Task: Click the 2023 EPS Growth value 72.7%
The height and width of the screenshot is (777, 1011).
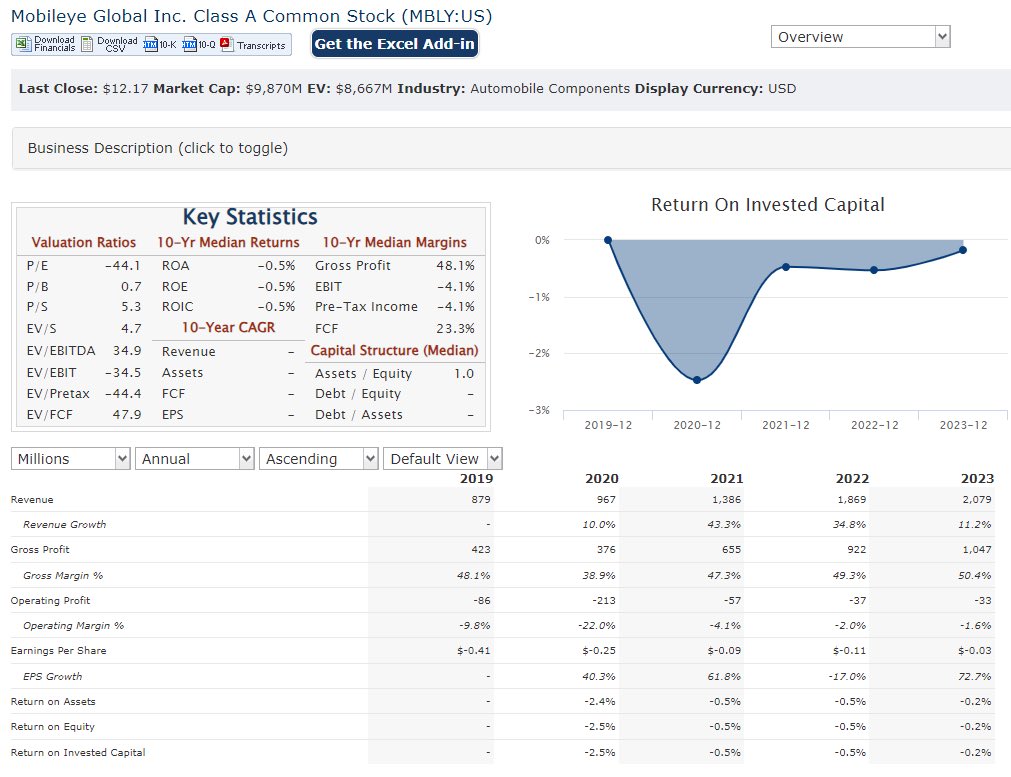Action: 975,676
